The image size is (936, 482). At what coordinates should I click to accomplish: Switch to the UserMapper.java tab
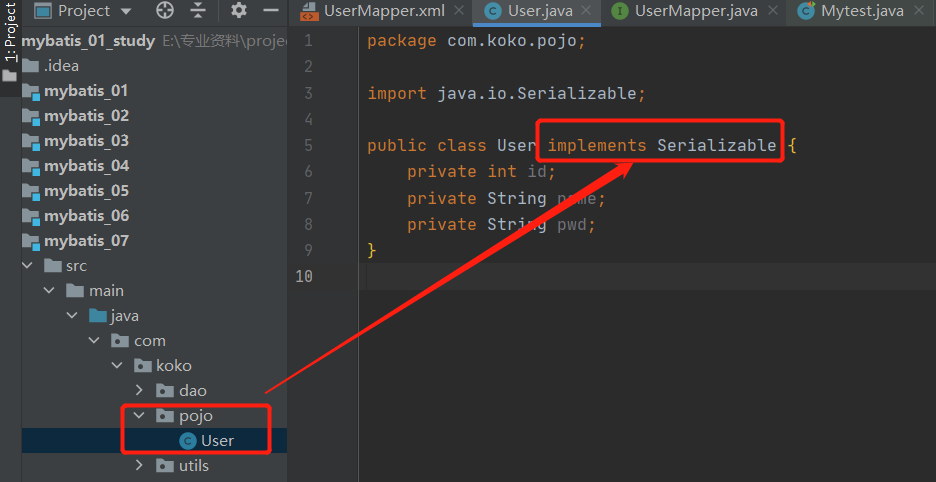[696, 11]
